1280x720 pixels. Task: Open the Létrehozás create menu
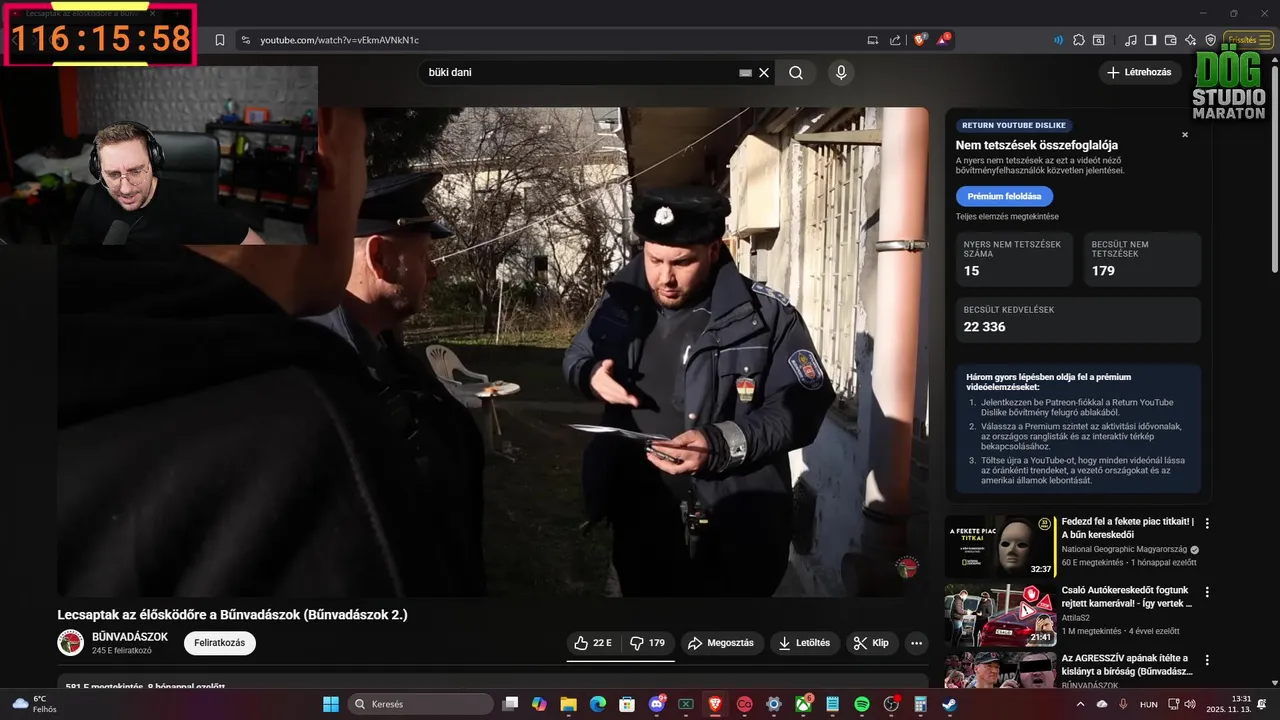click(x=1138, y=72)
